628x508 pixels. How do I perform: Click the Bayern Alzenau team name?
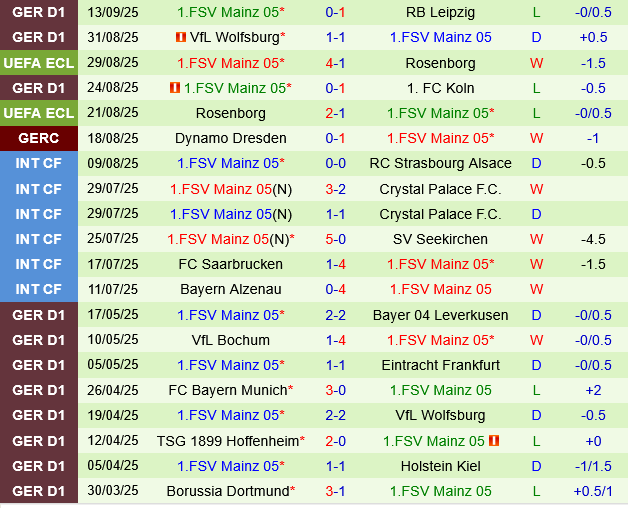tap(231, 289)
